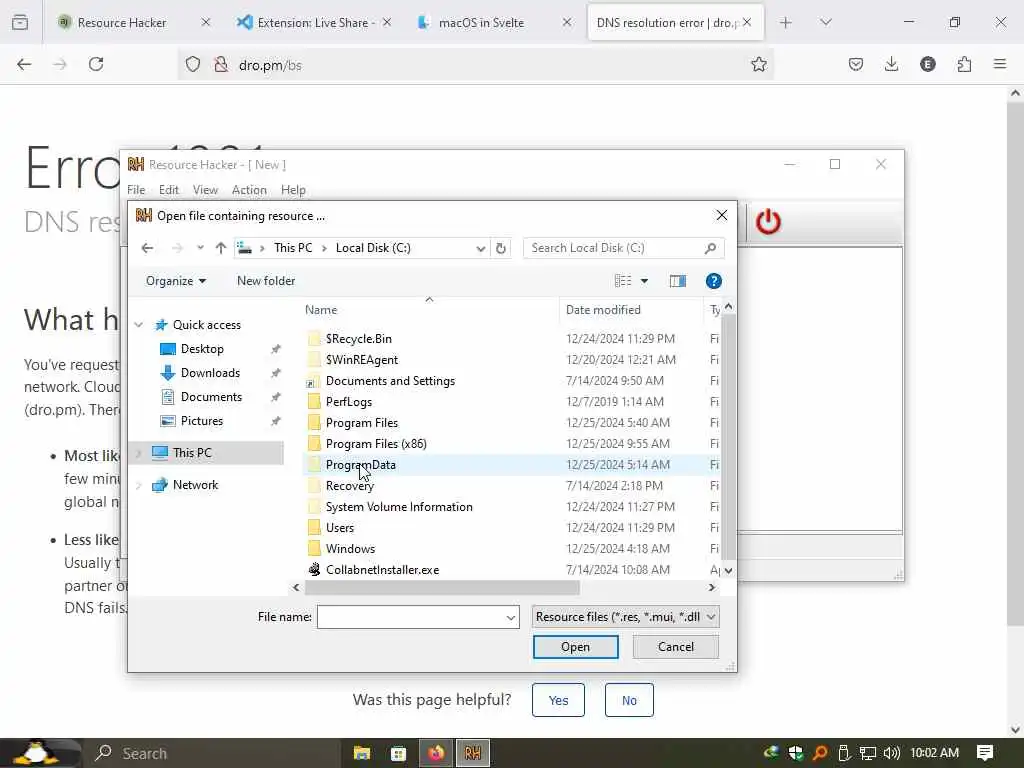Open a new browser tab
Image resolution: width=1024 pixels, height=768 pixels.
[786, 22]
